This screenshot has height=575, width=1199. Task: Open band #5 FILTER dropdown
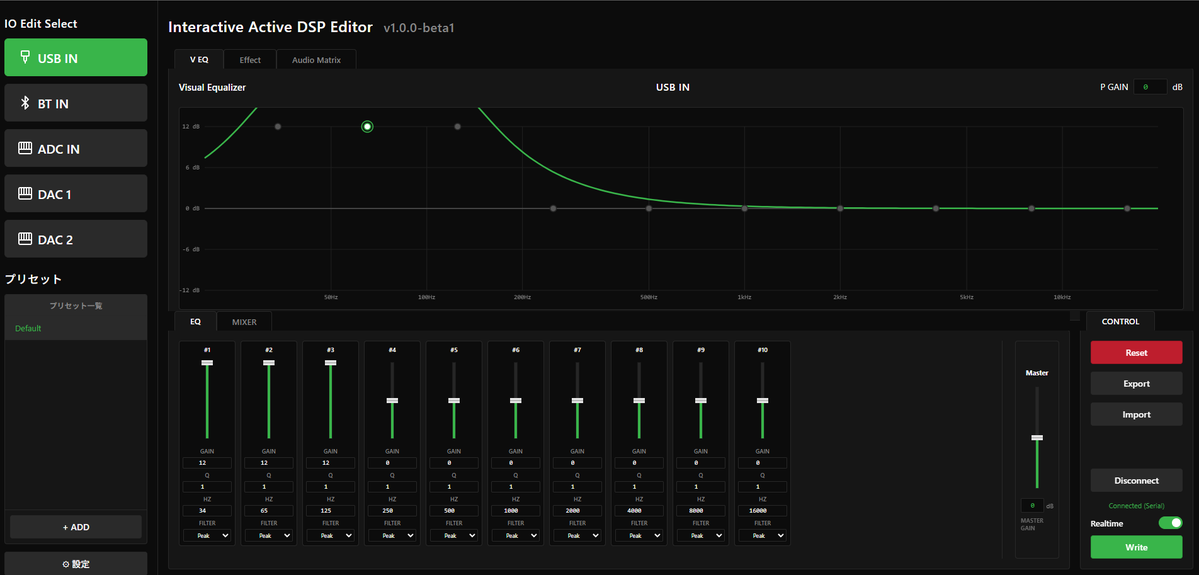click(x=454, y=536)
